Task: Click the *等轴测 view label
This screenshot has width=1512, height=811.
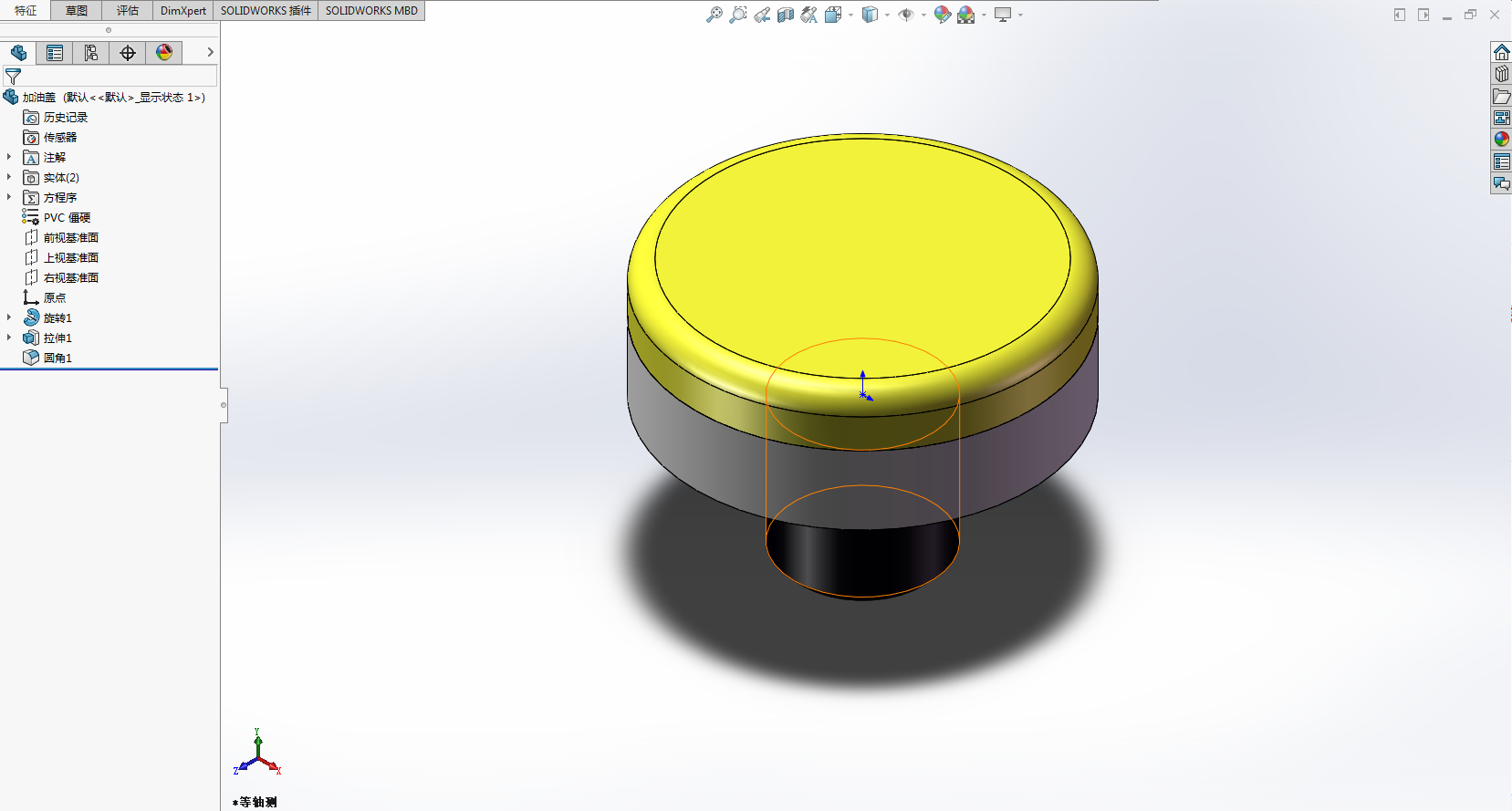Action: click(255, 802)
